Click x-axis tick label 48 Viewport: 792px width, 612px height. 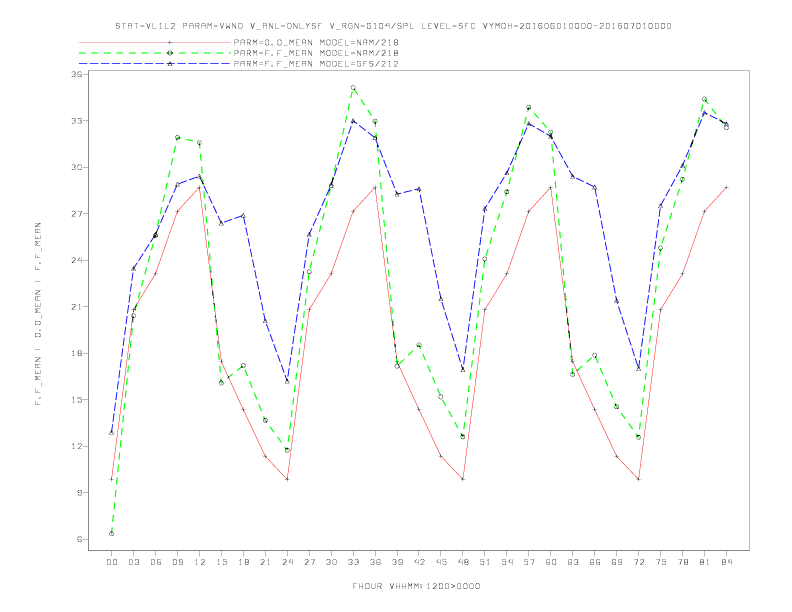pos(463,562)
